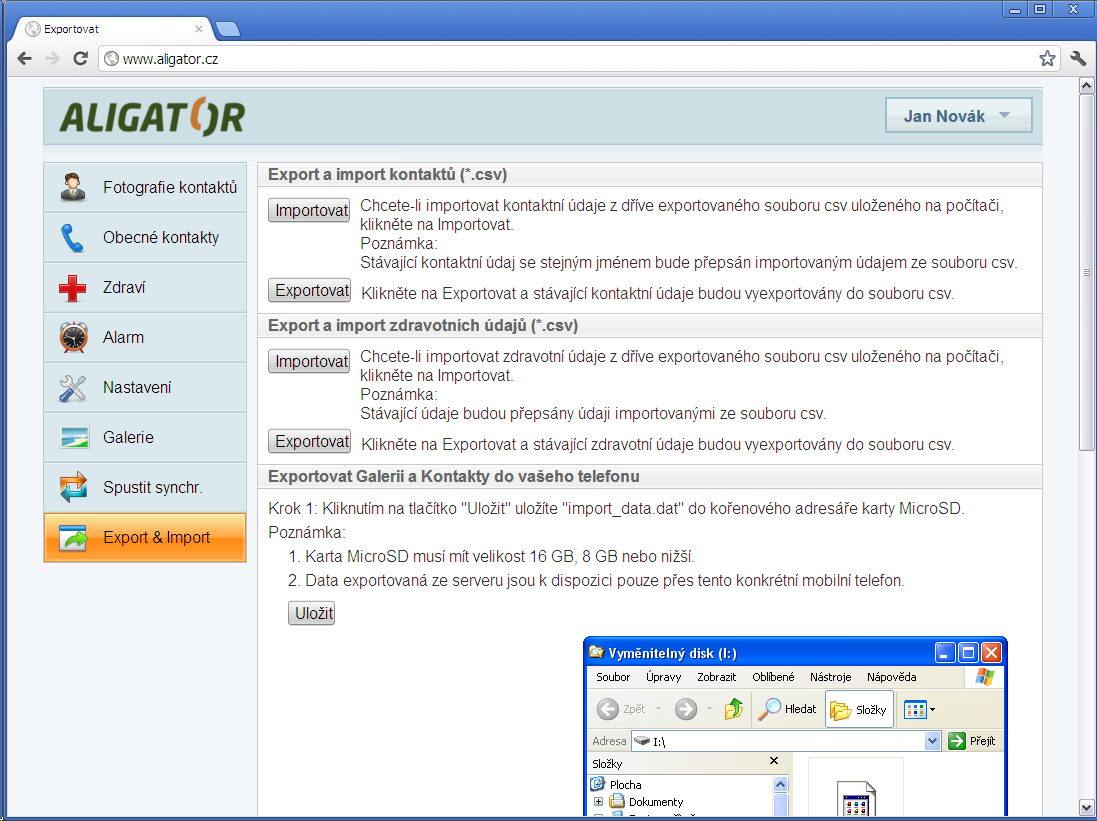The image size is (1097, 821).
Task: Close the Složky pane with X
Action: point(774,761)
